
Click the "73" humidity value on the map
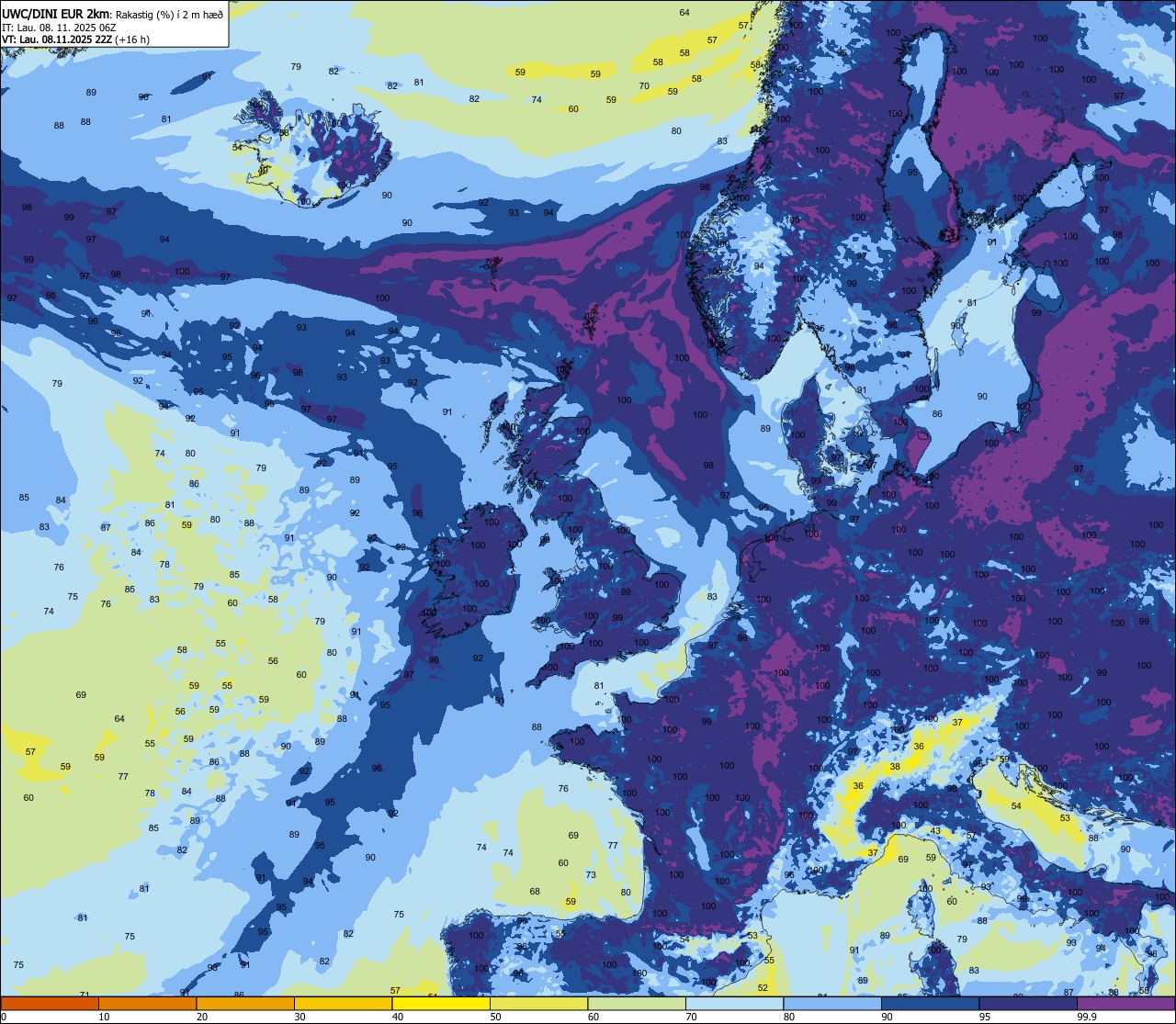point(591,874)
